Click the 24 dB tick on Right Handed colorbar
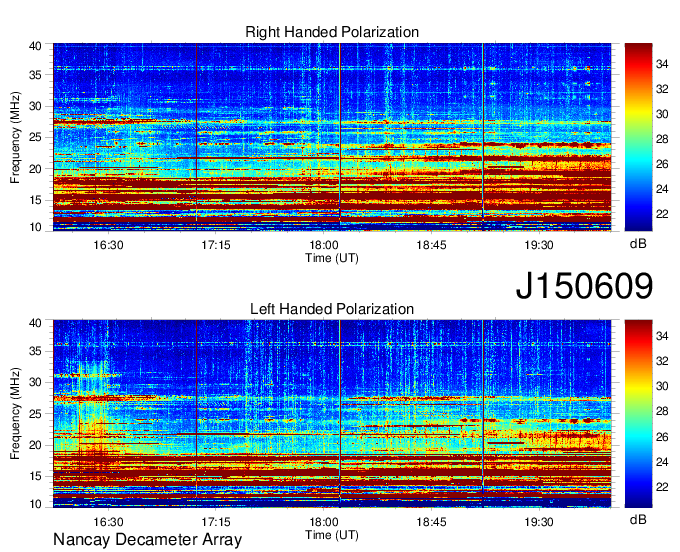Screen dimensions: 680x552 662,189
